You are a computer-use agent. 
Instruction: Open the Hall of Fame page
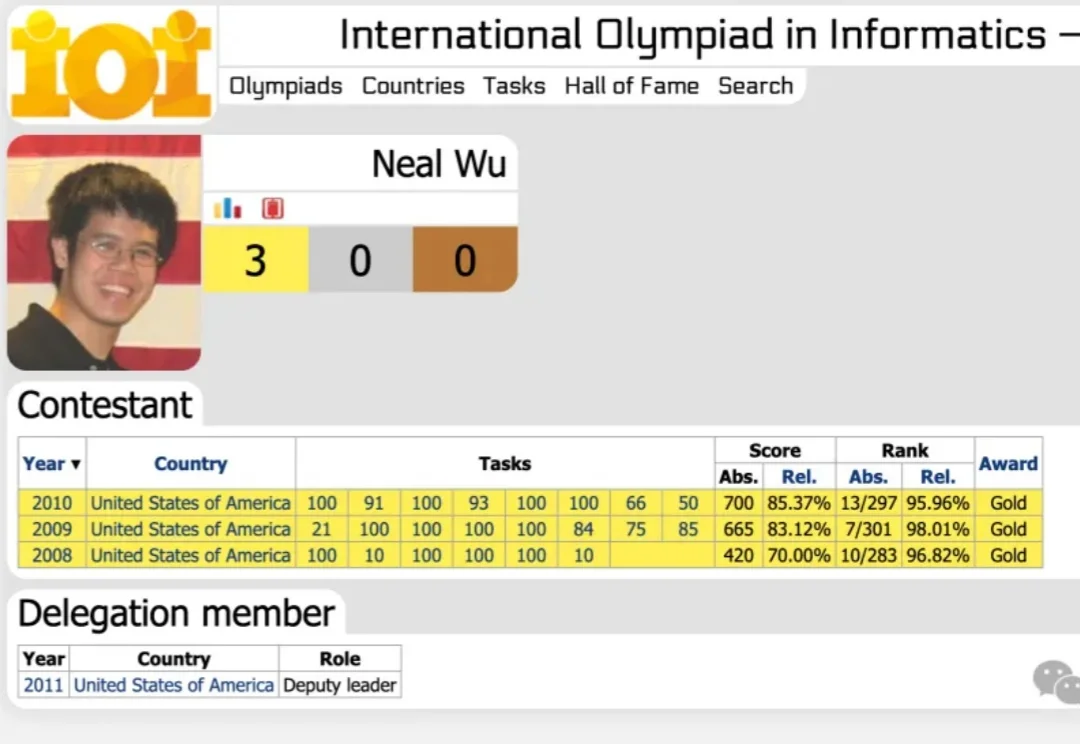click(x=631, y=86)
